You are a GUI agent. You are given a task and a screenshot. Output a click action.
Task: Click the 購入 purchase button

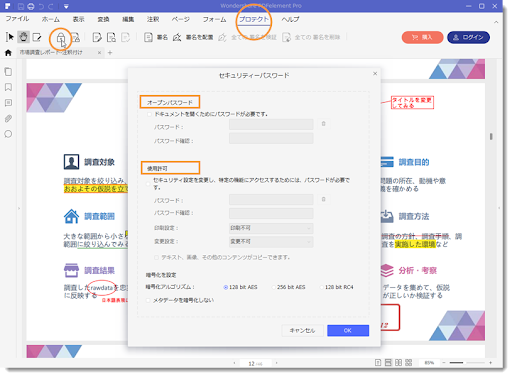(x=422, y=37)
